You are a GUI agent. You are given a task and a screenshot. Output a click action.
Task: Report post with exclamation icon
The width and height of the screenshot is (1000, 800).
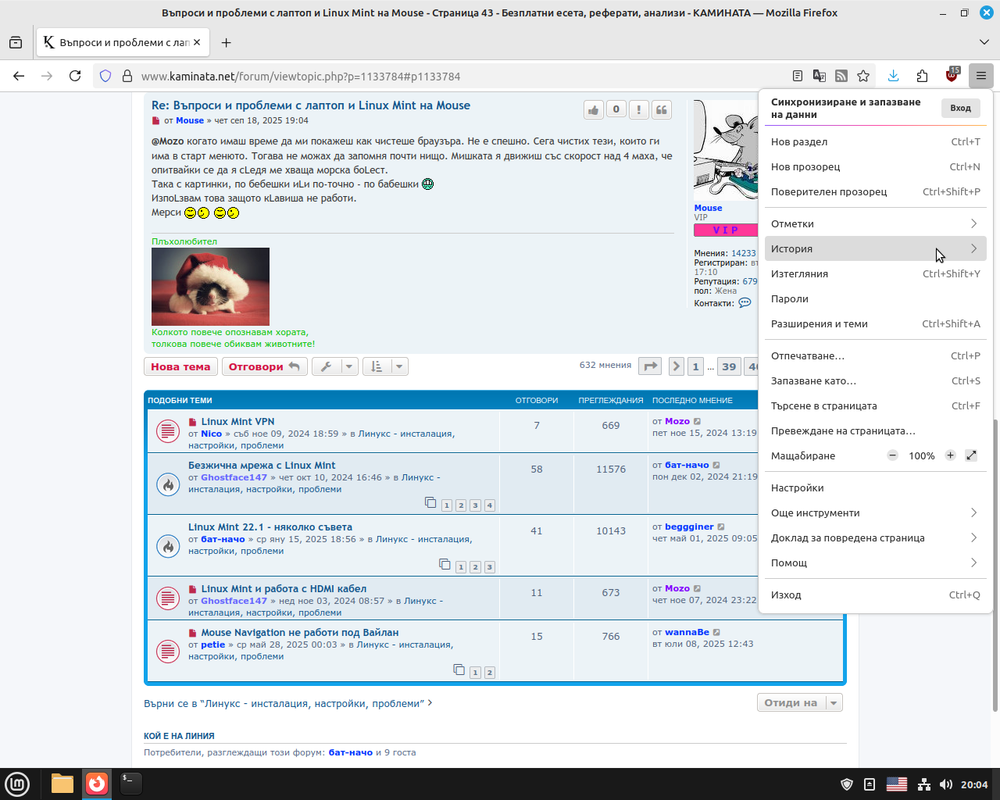[638, 110]
